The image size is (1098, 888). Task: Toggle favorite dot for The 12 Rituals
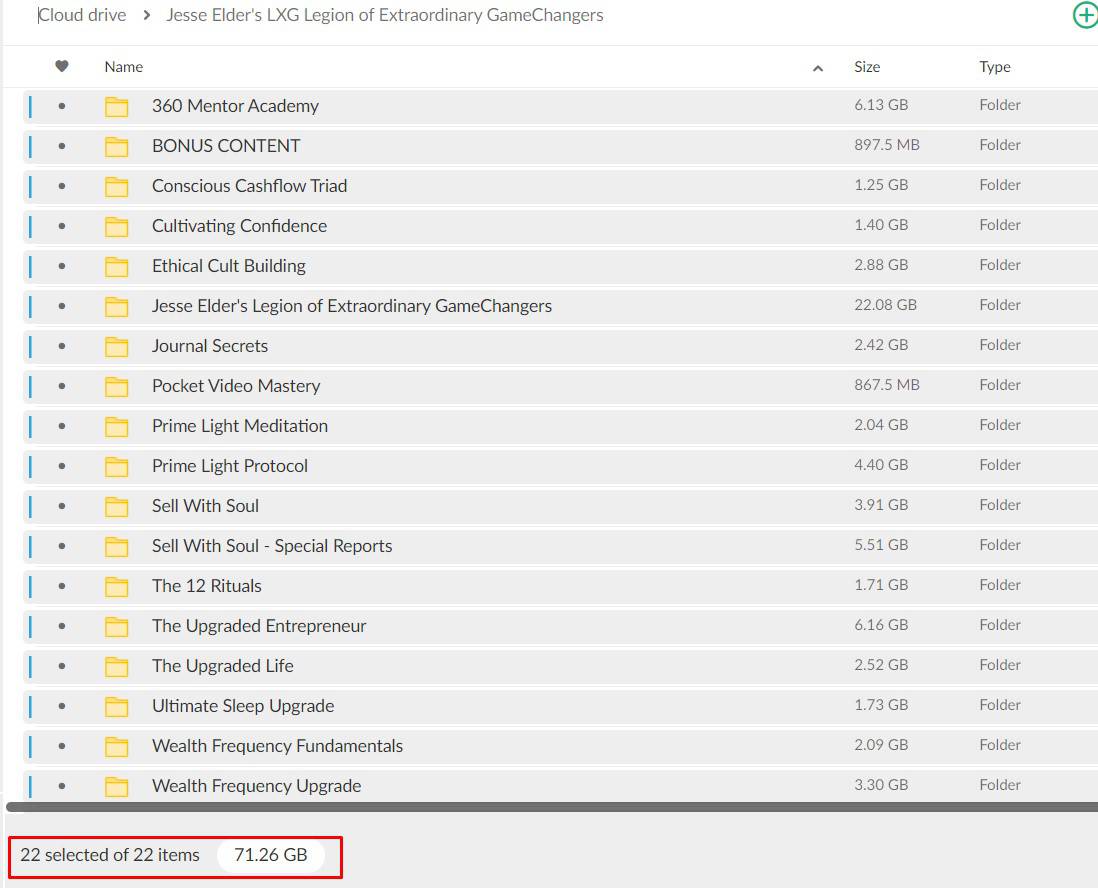[62, 586]
